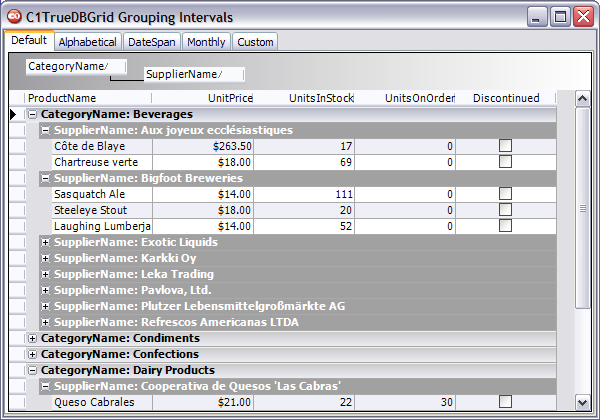Go to the Custom tab
The image size is (600, 420).
255,42
